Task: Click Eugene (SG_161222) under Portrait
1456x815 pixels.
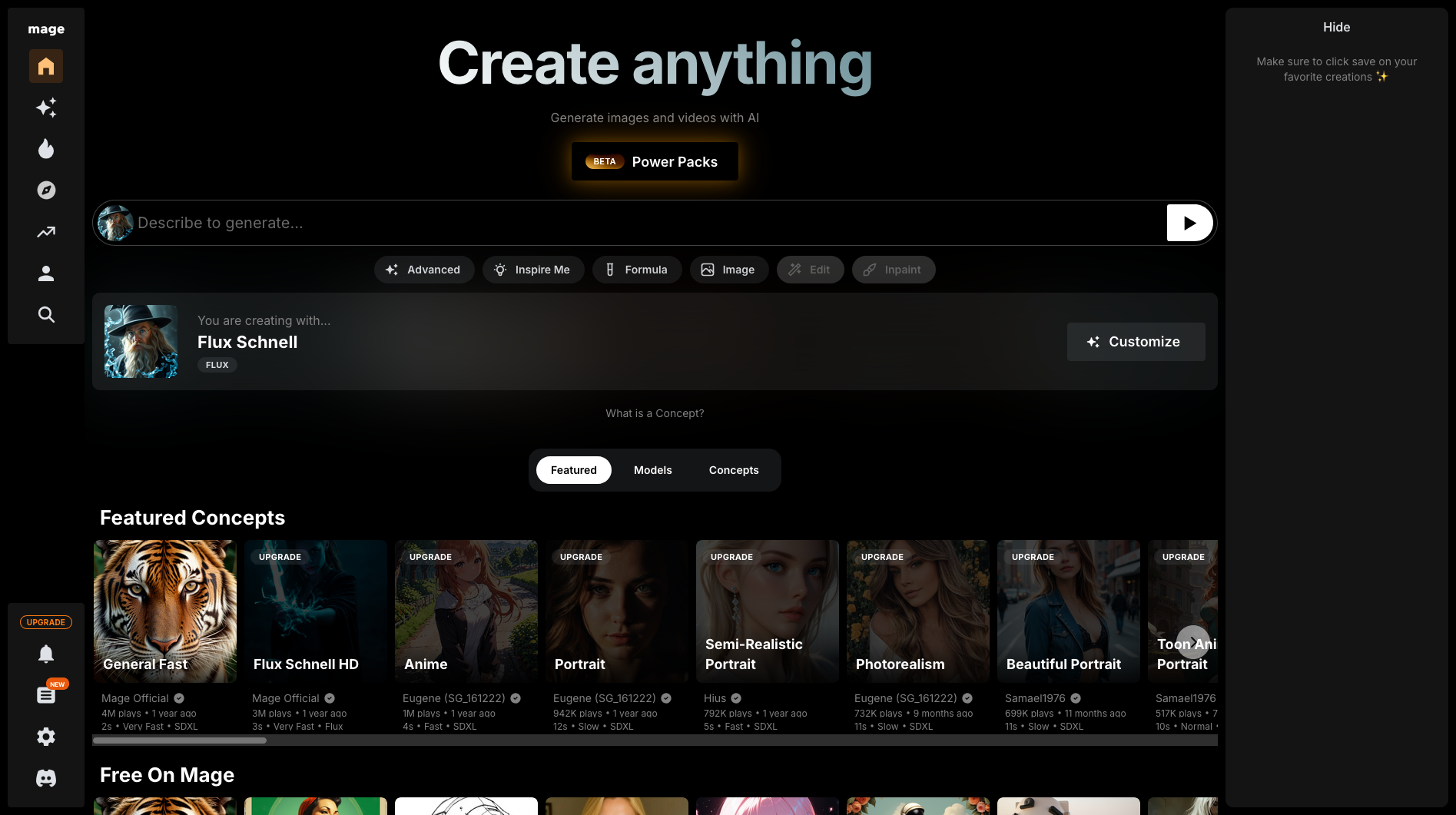Action: point(605,698)
